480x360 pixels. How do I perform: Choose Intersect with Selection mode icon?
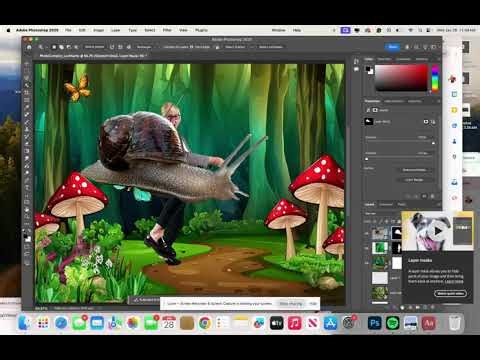76,47
